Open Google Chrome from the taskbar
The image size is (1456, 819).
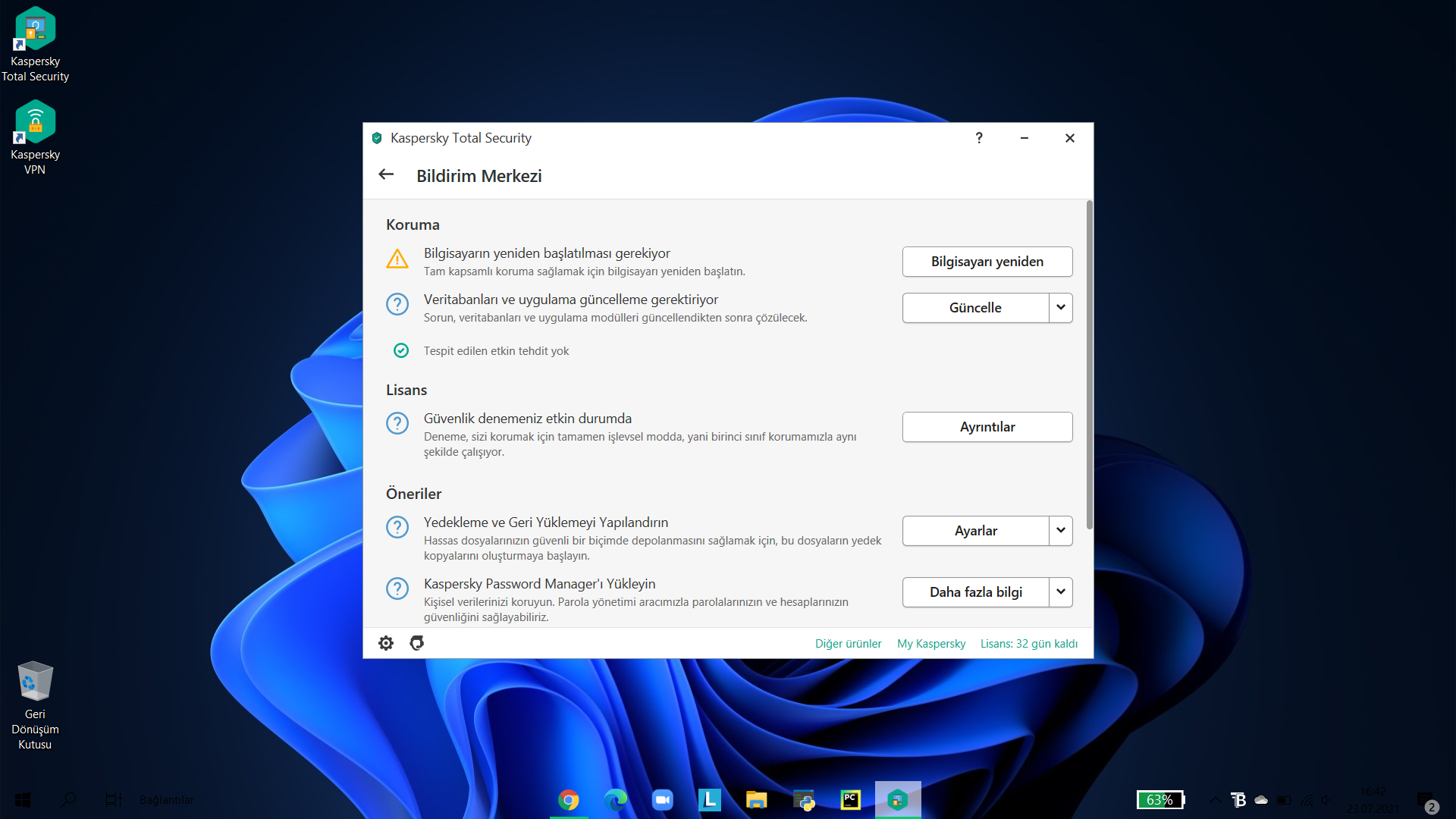(x=568, y=800)
